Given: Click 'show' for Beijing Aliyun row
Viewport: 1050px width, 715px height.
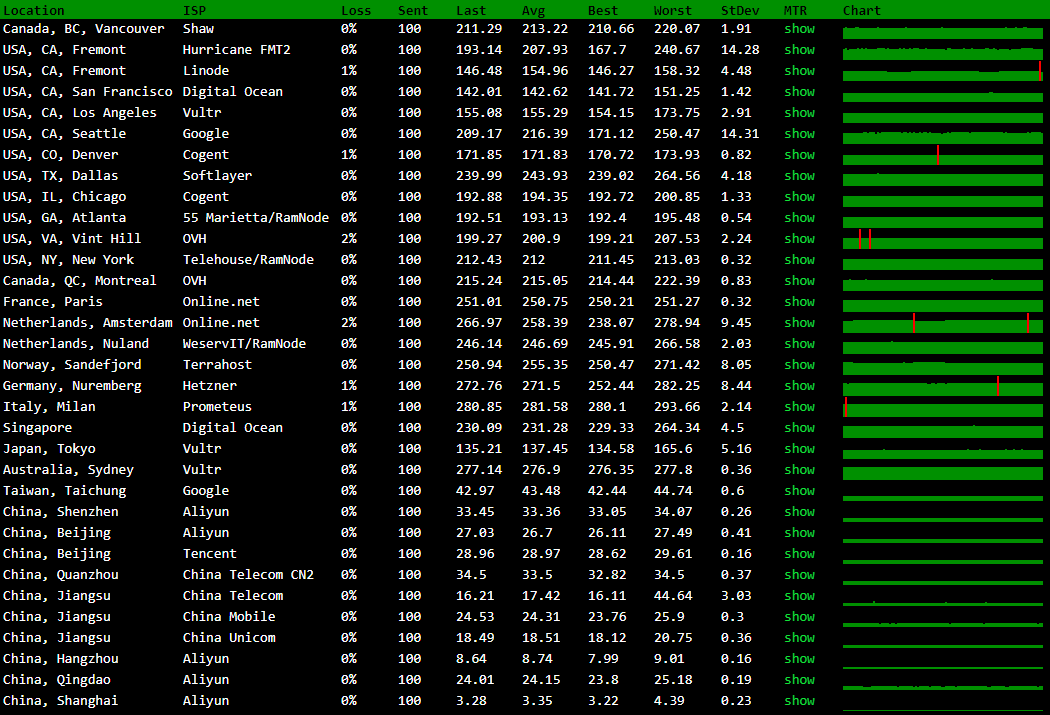Looking at the screenshot, I should point(800,533).
